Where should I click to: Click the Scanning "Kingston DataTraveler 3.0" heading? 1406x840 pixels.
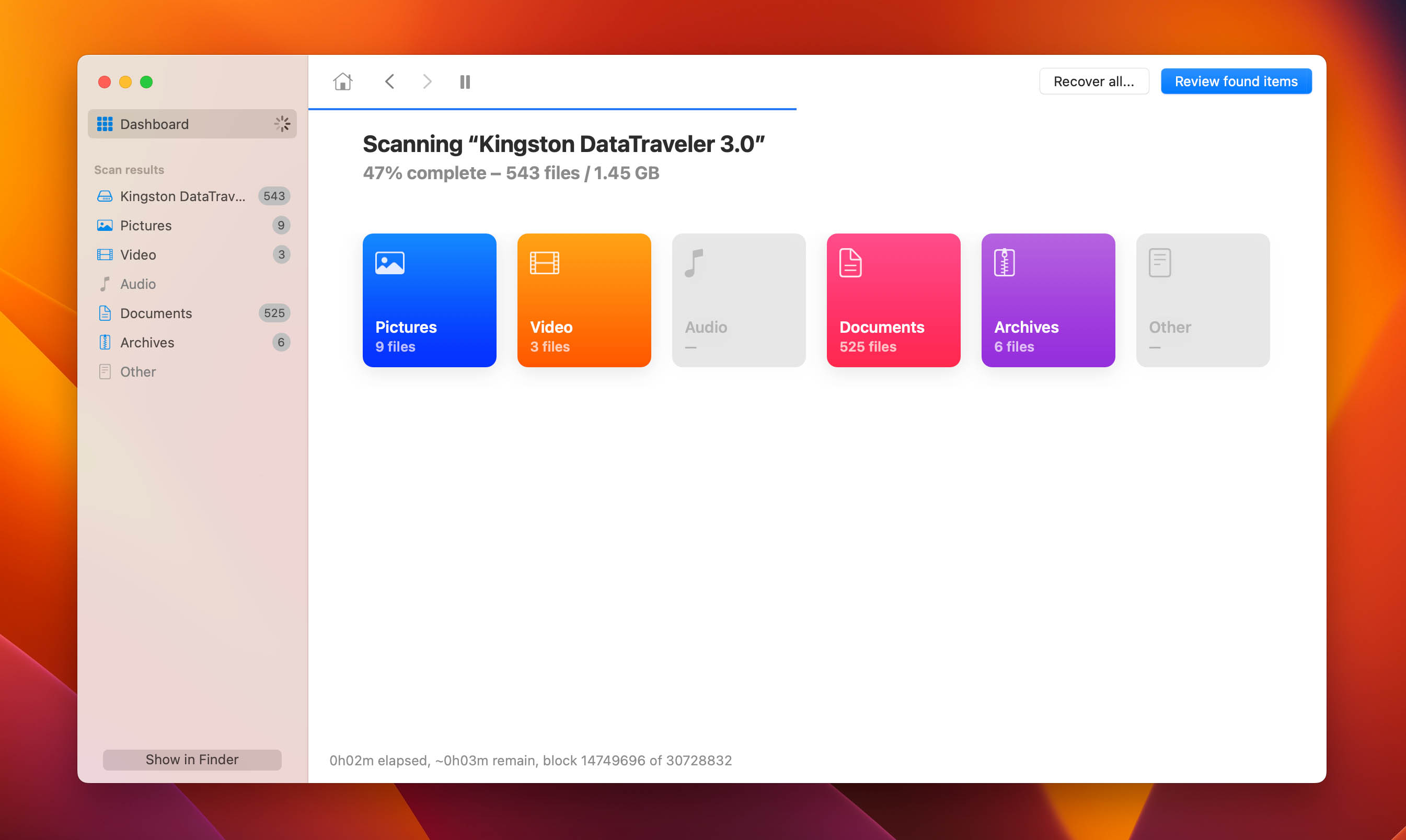tap(563, 144)
